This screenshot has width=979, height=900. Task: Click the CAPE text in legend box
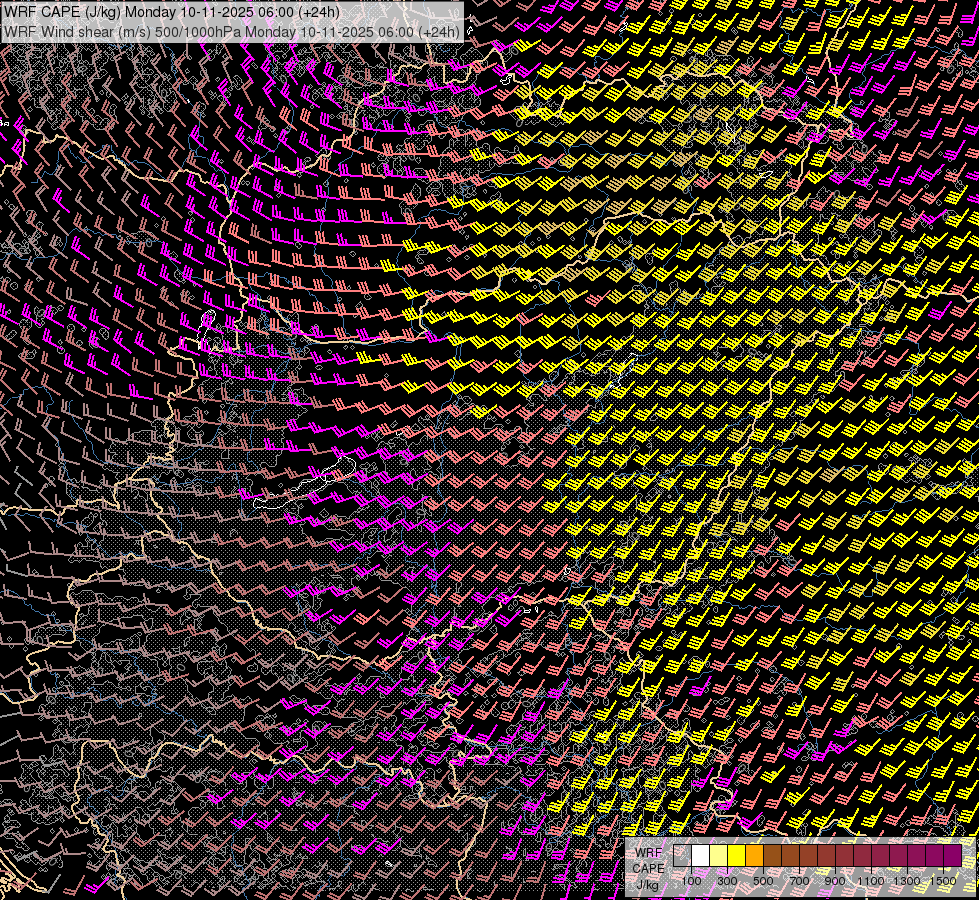pos(648,868)
